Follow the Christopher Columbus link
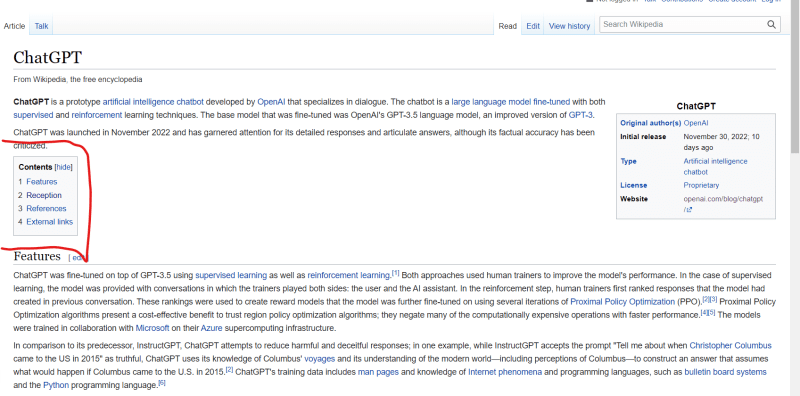This screenshot has height=396, width=800. point(730,345)
